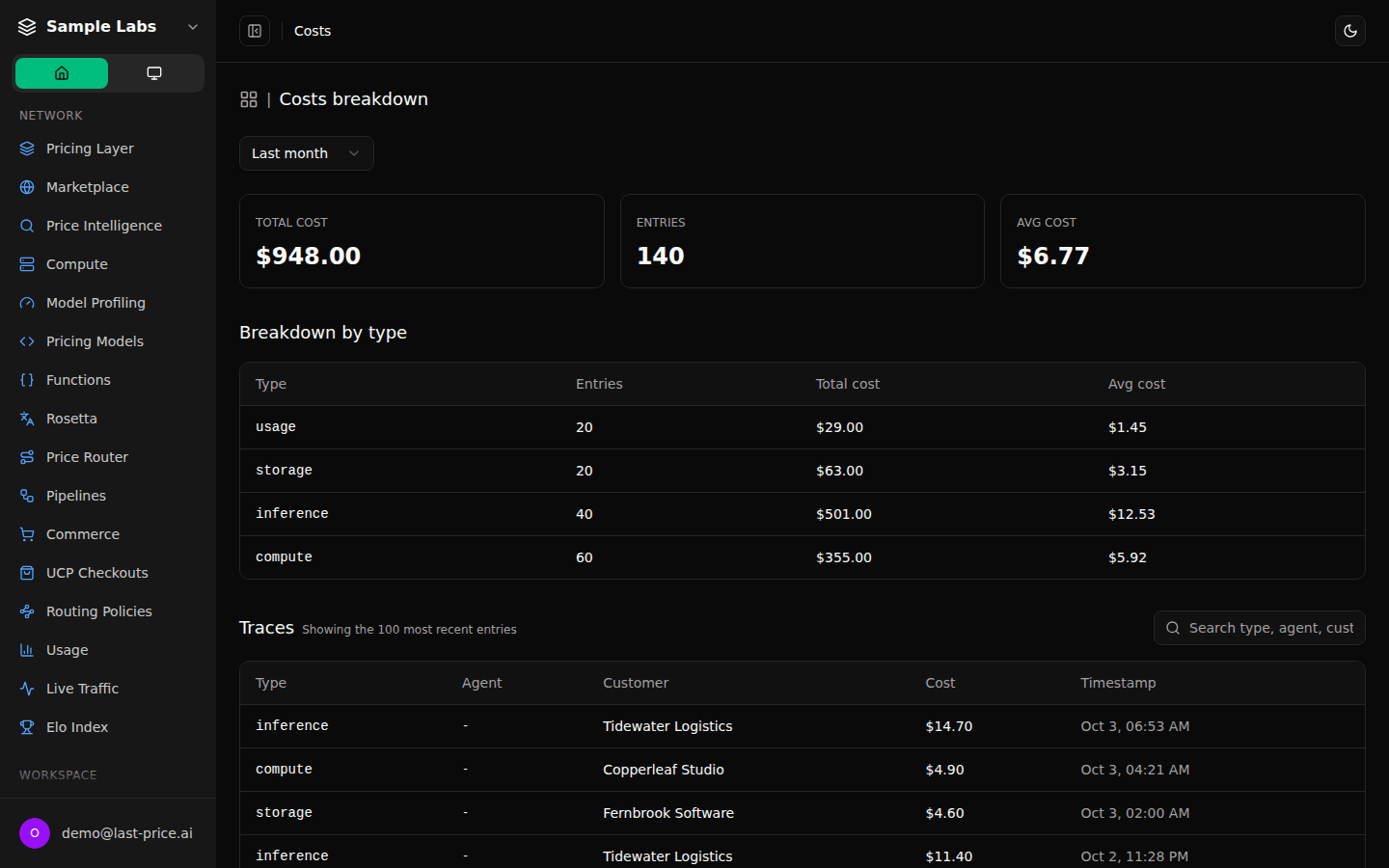Screen dimensions: 1389x868
Task: Toggle the dark mode moon button
Action: [1350, 31]
